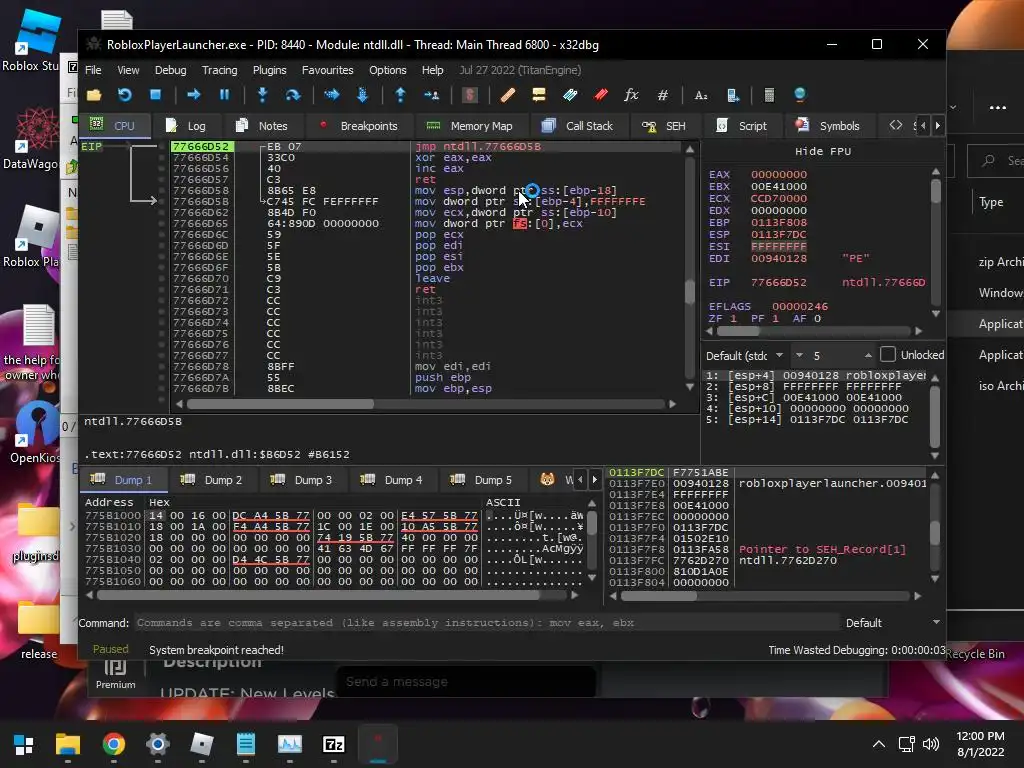Execute till return with up-arrow icon
This screenshot has width=1024, height=768.
[400, 95]
